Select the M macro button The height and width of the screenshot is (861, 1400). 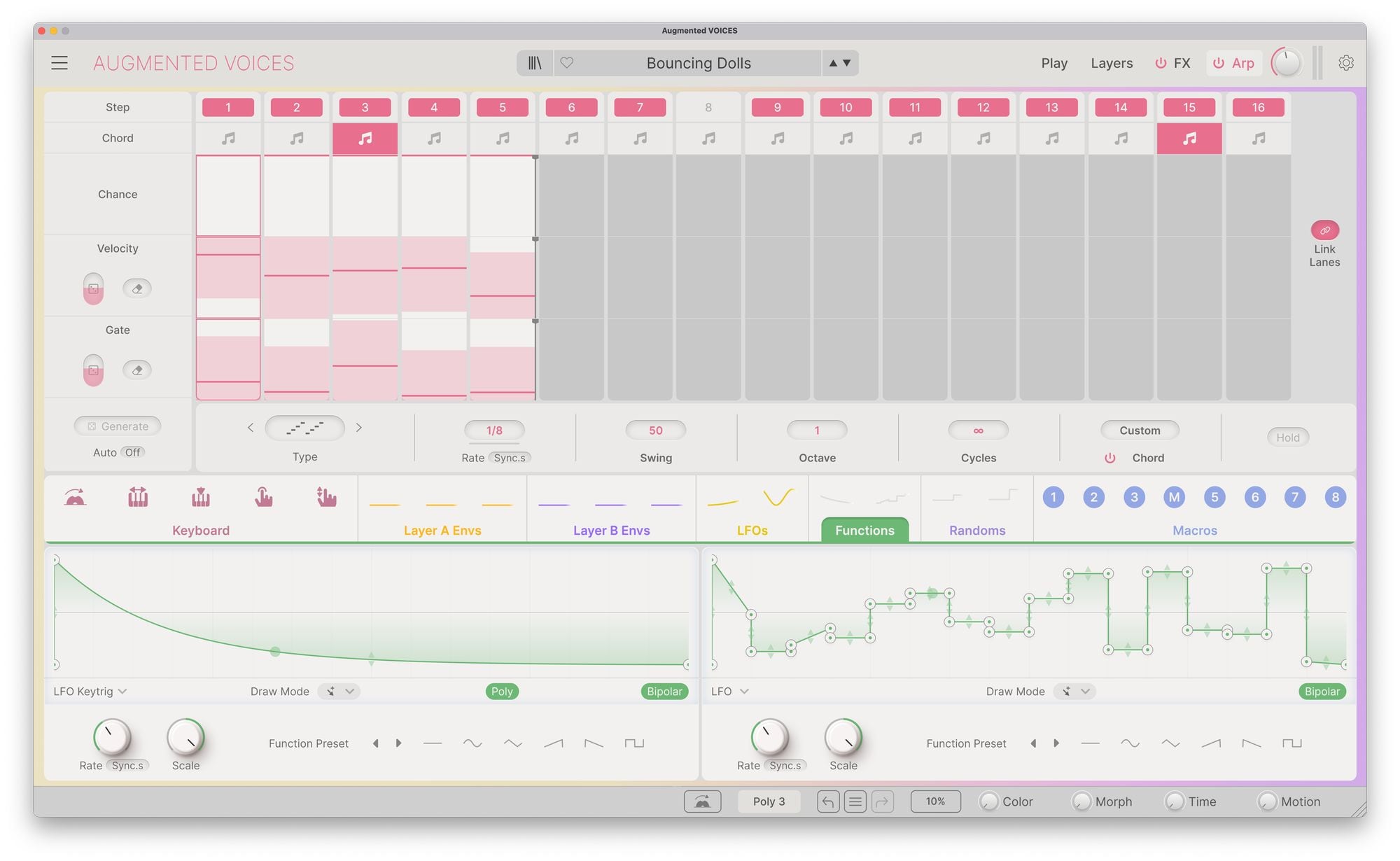[1174, 498]
